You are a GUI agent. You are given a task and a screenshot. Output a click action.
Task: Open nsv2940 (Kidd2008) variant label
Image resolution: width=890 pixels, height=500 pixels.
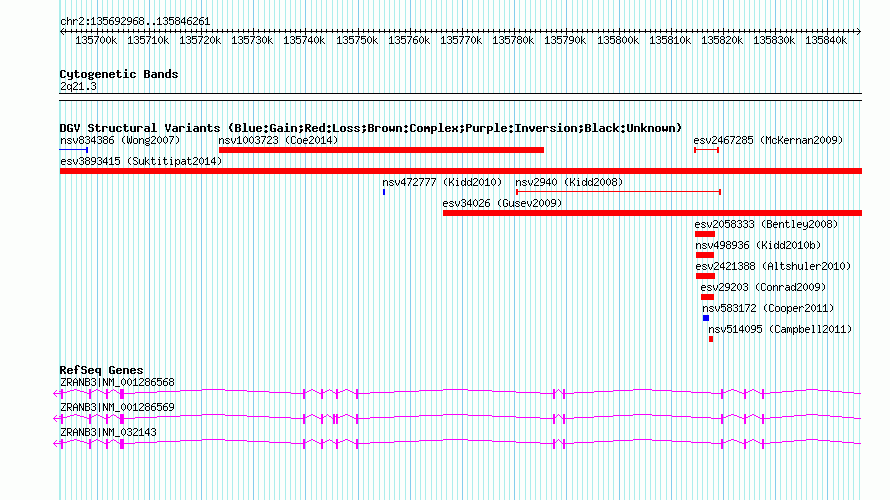(569, 182)
